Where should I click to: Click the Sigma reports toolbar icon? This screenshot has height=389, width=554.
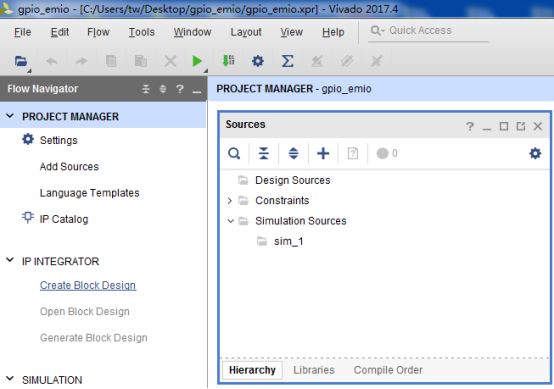click(287, 61)
